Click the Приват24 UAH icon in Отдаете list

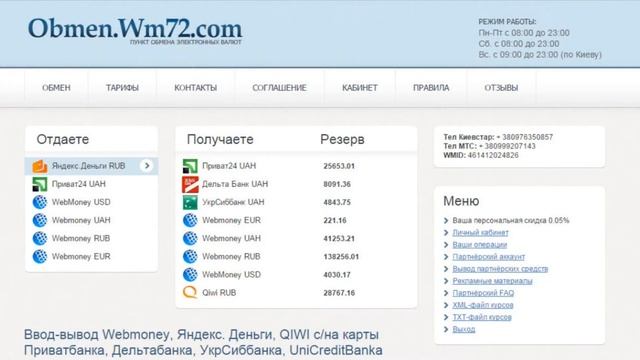tap(40, 184)
